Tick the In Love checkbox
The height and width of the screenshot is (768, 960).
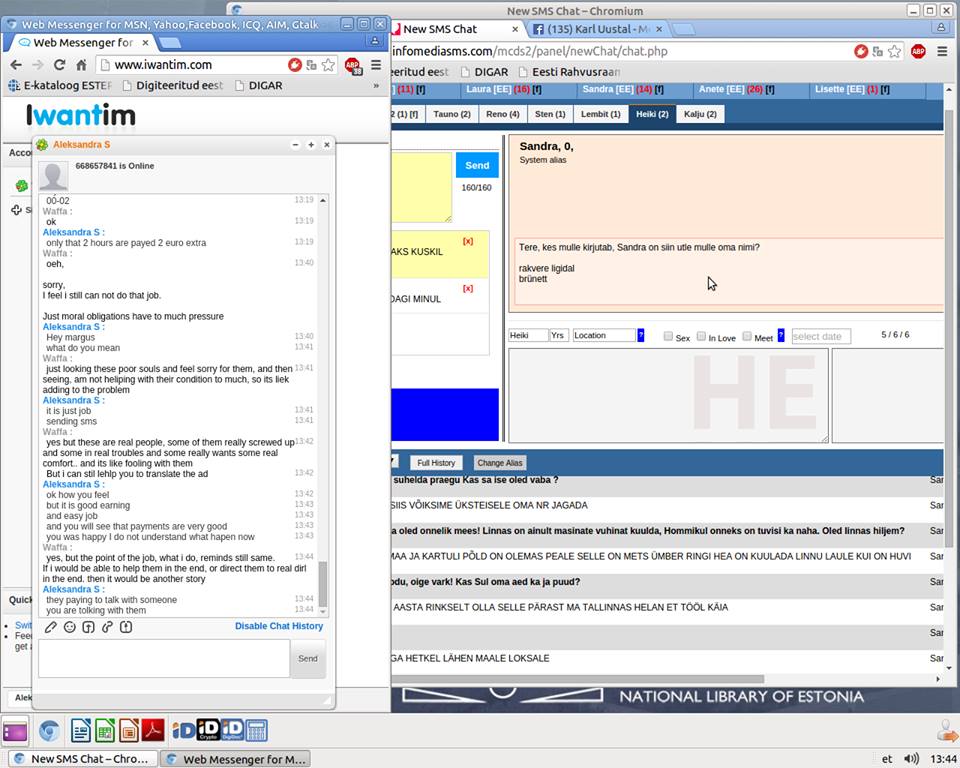pyautogui.click(x=702, y=336)
